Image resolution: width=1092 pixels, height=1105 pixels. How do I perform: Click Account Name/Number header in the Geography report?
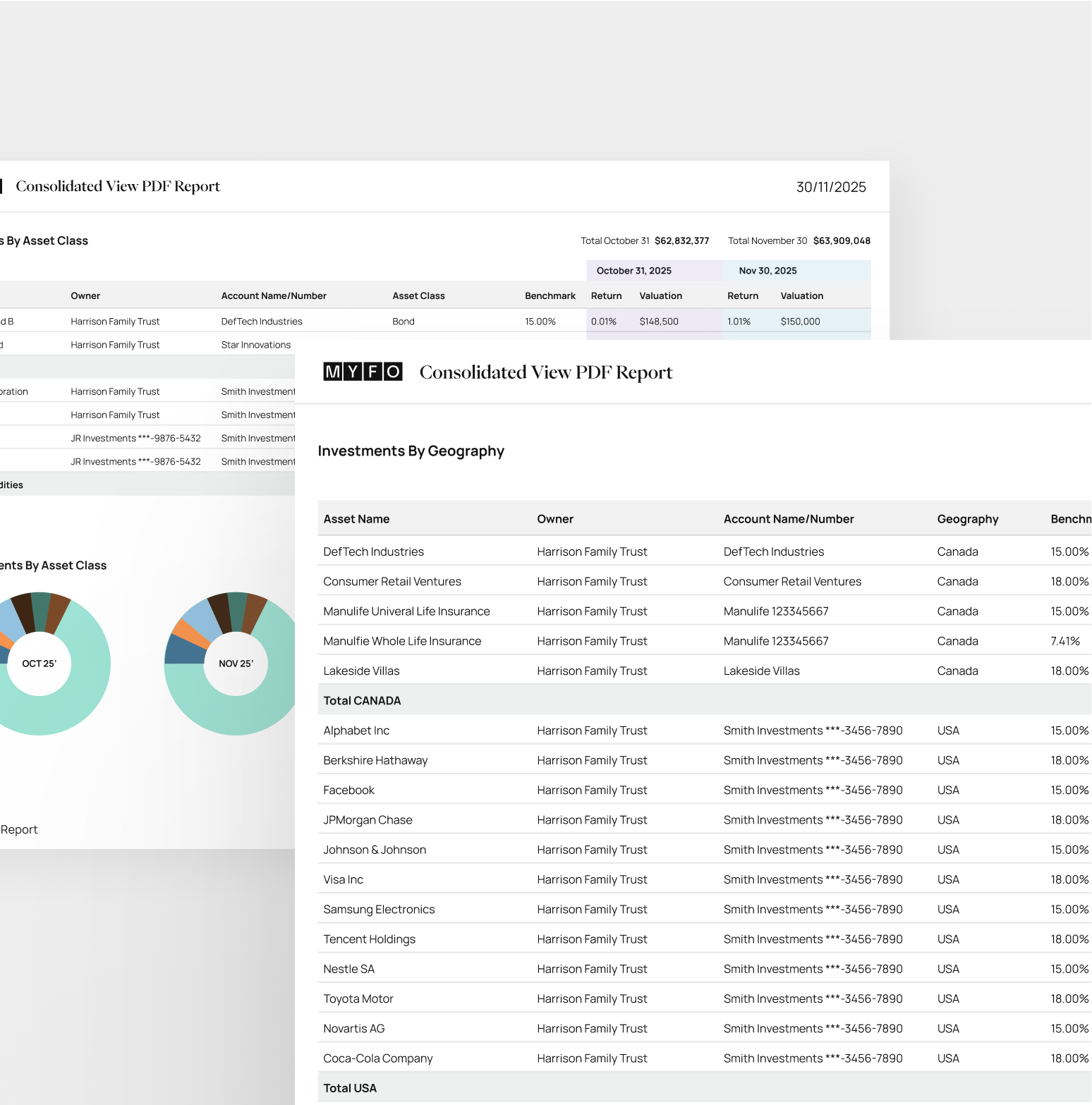(x=789, y=519)
